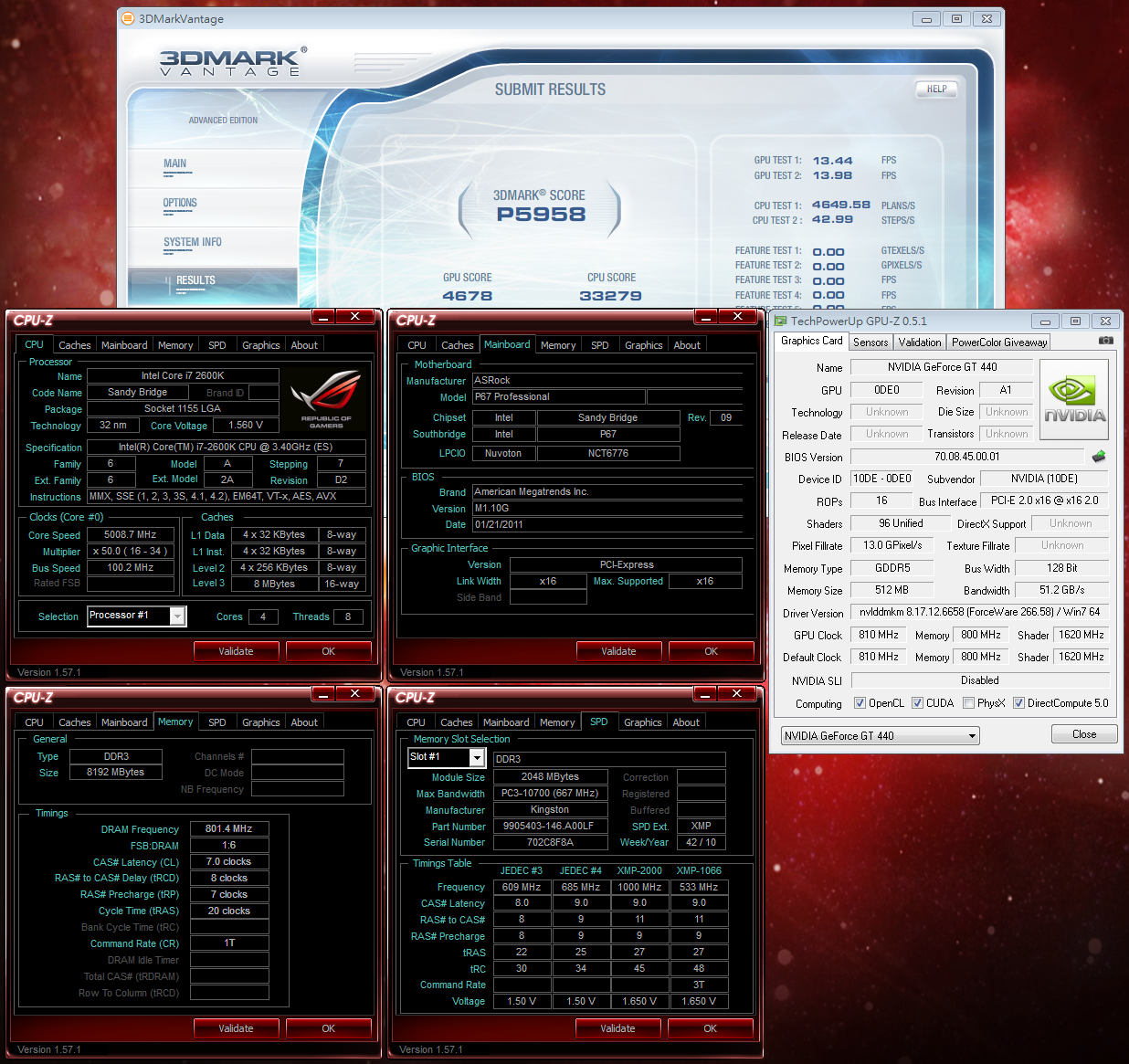Screen dimensions: 1129x1064
Task: Open CPU tab in the CPU-Z Memory timings window
Action: [35, 722]
